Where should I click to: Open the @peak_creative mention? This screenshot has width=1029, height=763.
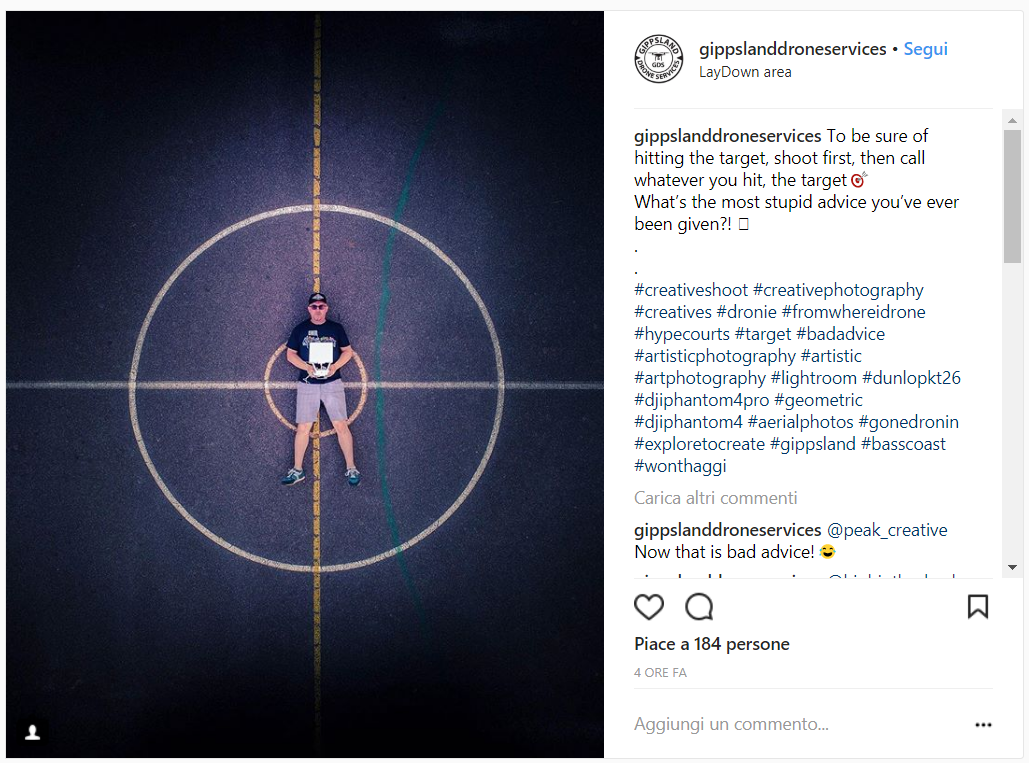pos(887,530)
